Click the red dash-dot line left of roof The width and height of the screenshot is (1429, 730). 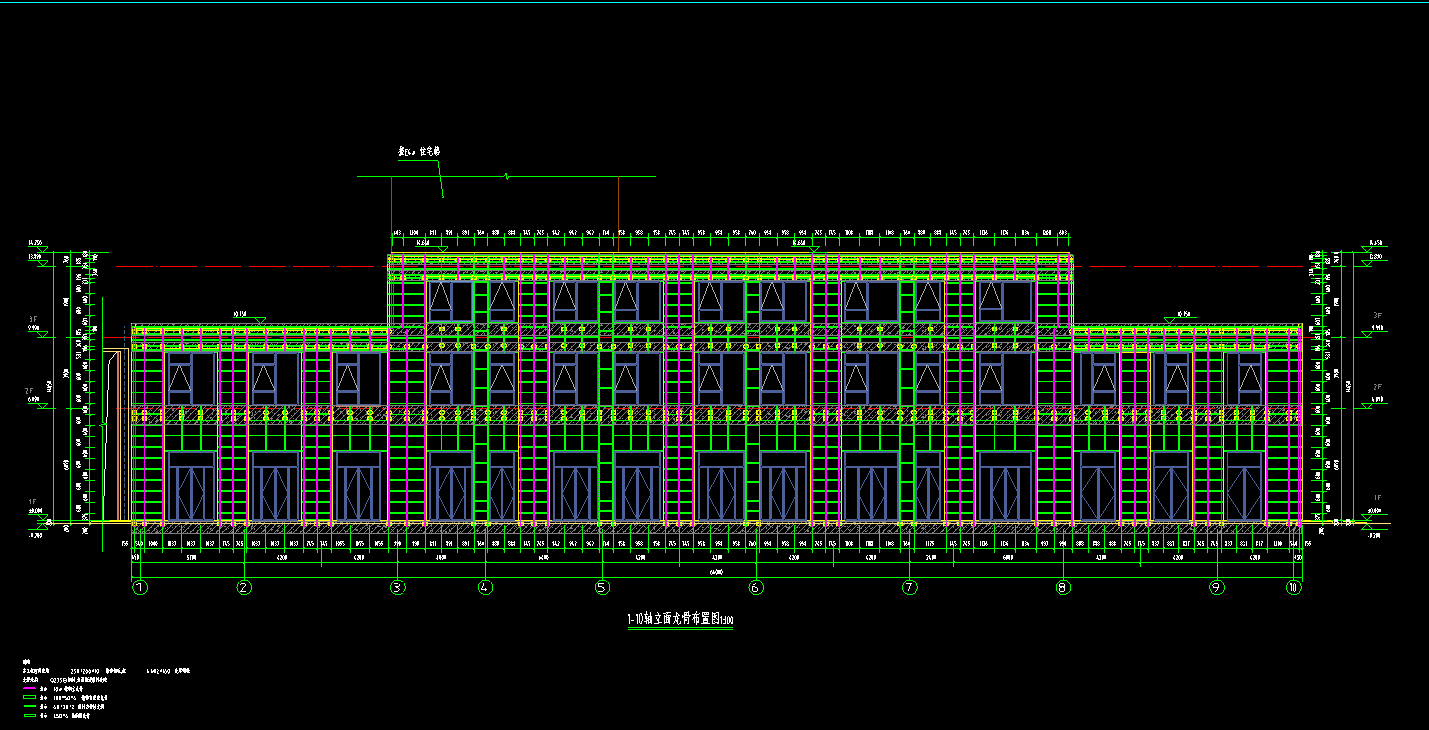pyautogui.click(x=250, y=267)
